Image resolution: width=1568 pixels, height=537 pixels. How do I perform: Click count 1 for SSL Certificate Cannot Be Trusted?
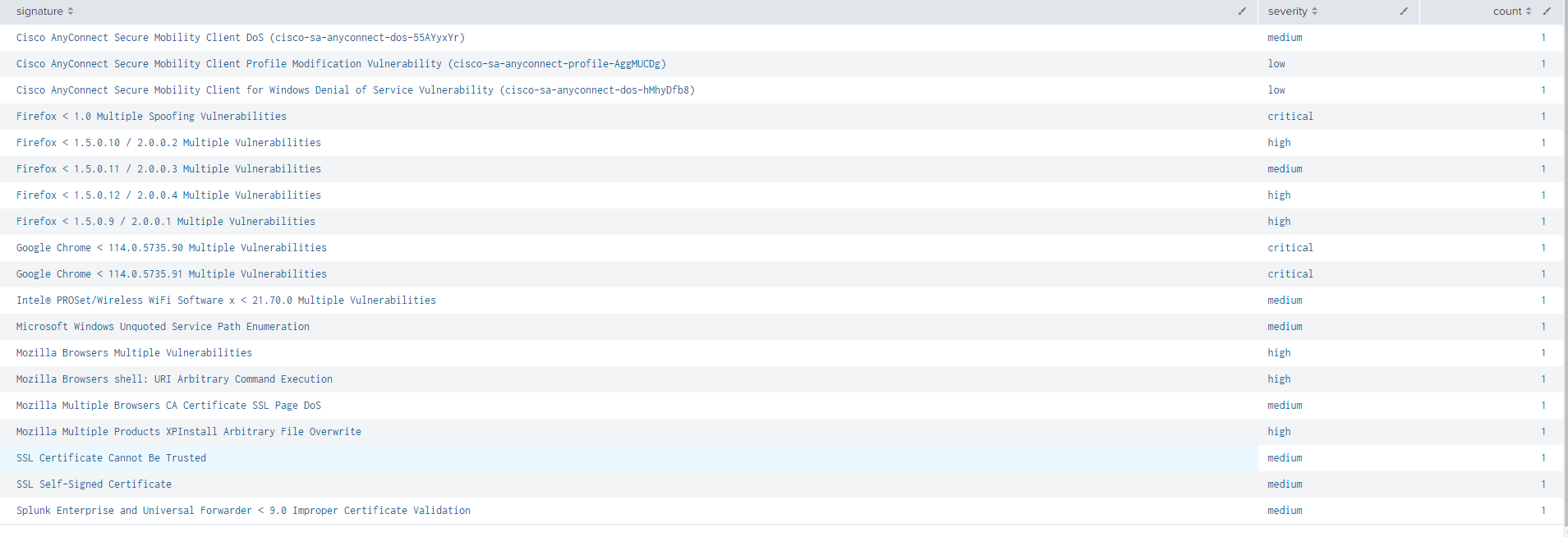[x=1543, y=458]
